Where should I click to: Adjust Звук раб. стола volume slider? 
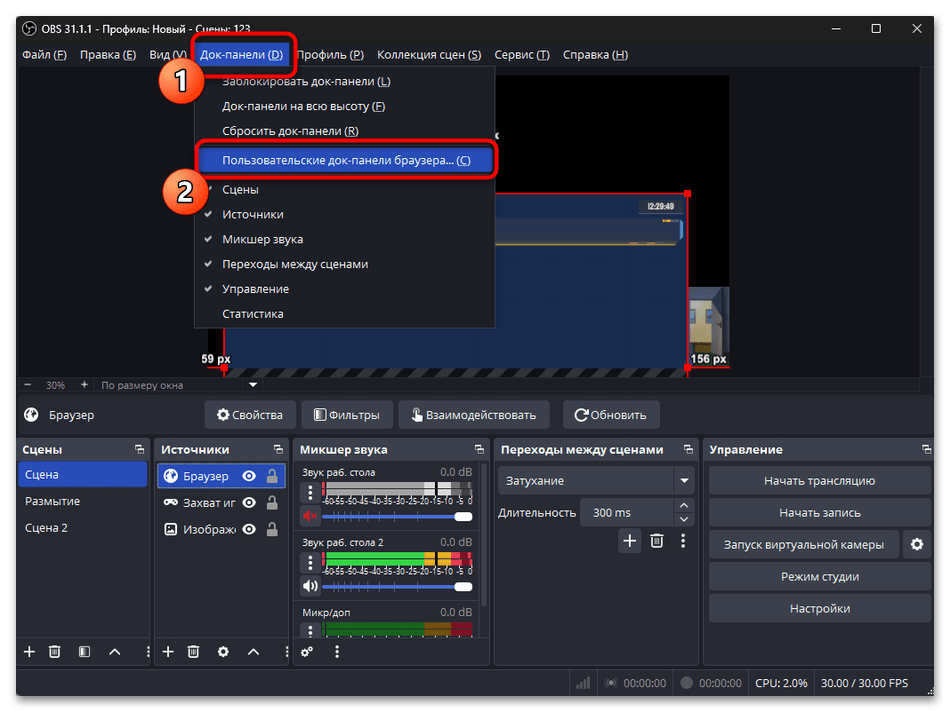coord(397,517)
